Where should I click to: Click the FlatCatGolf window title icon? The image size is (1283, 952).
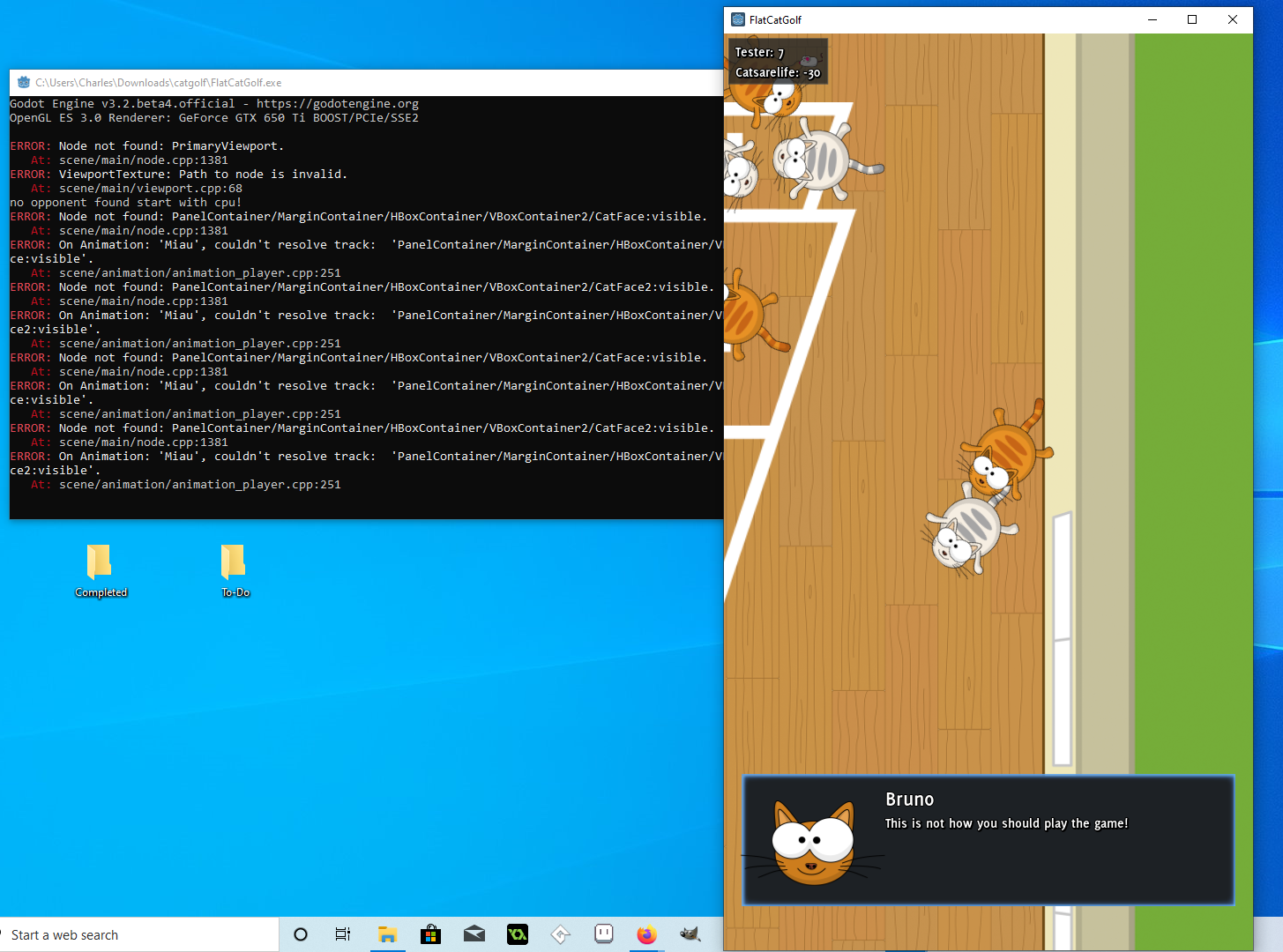pos(738,19)
